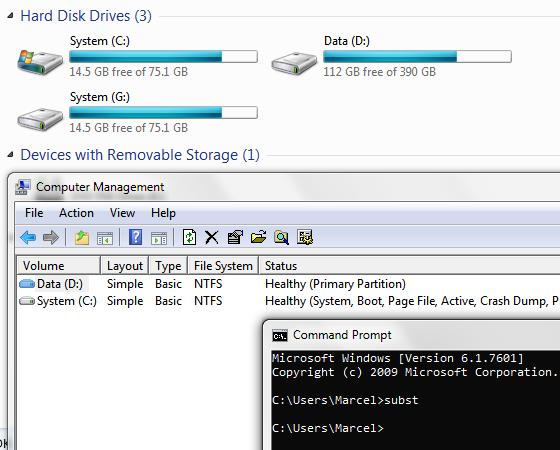Viewport: 560px width, 450px height.
Task: Click the Refresh toolbar icon
Action: coord(189,237)
